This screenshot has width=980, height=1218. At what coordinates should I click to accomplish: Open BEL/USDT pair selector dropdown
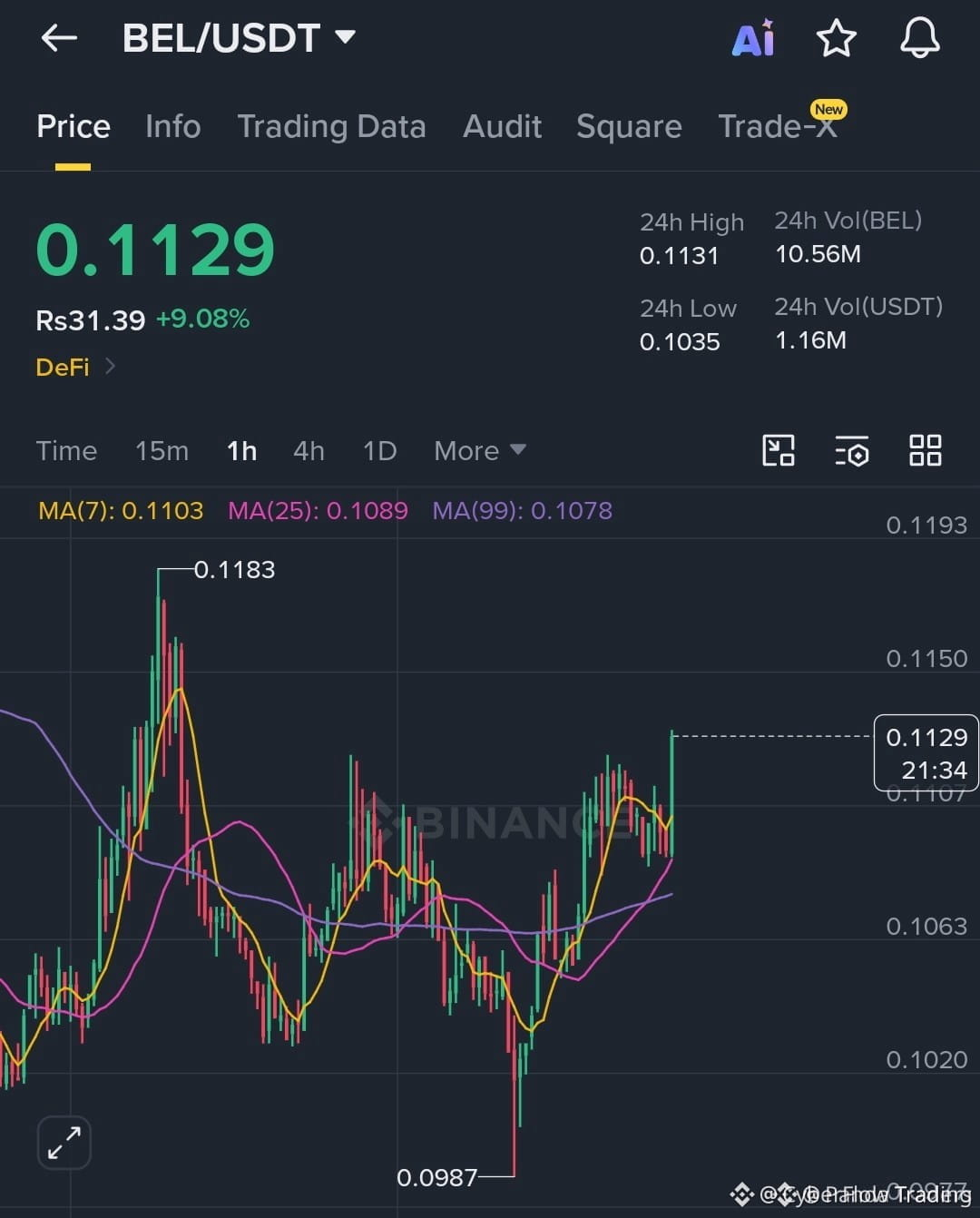coord(239,38)
